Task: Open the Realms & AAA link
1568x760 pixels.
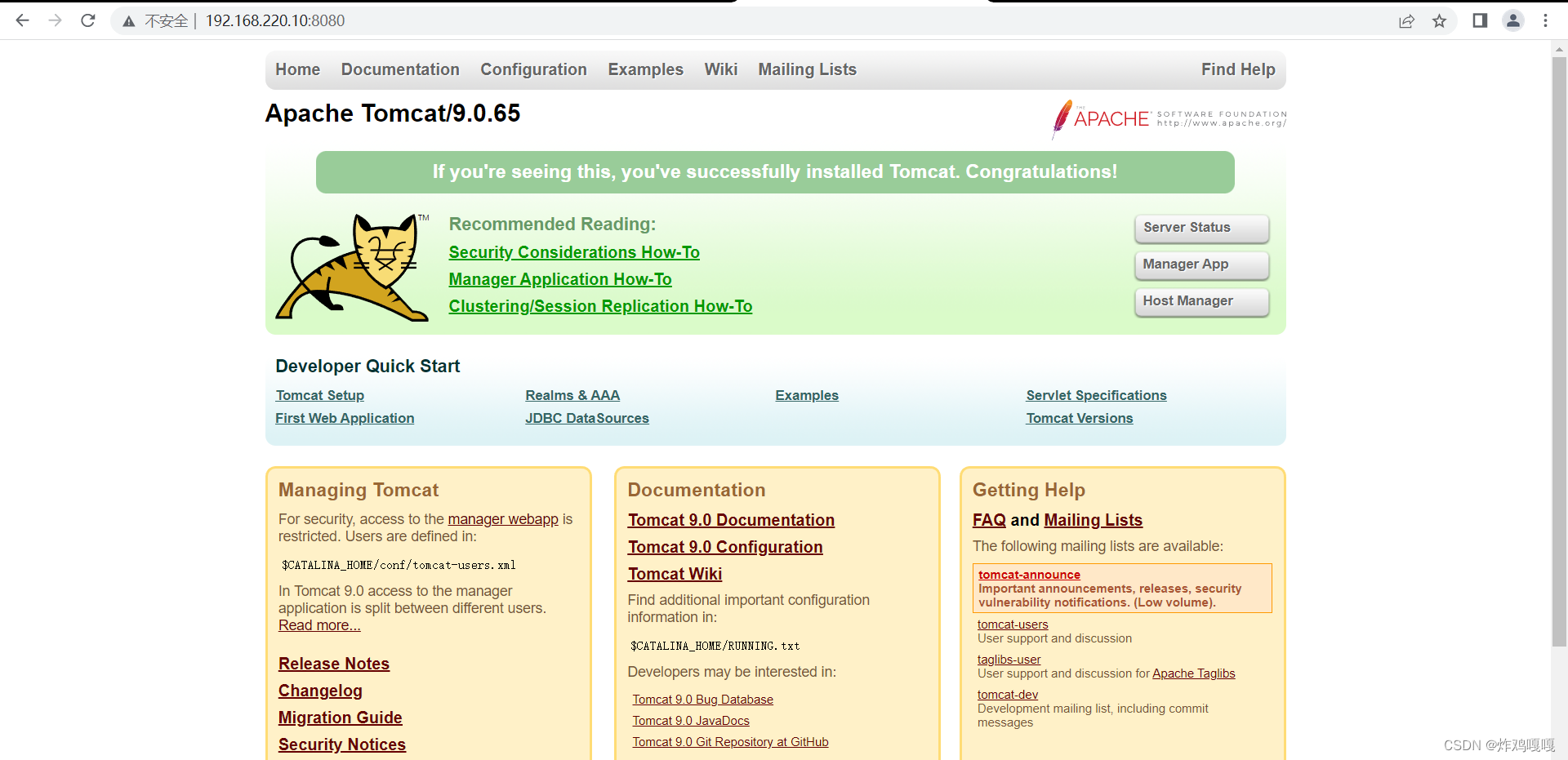Action: coord(572,395)
